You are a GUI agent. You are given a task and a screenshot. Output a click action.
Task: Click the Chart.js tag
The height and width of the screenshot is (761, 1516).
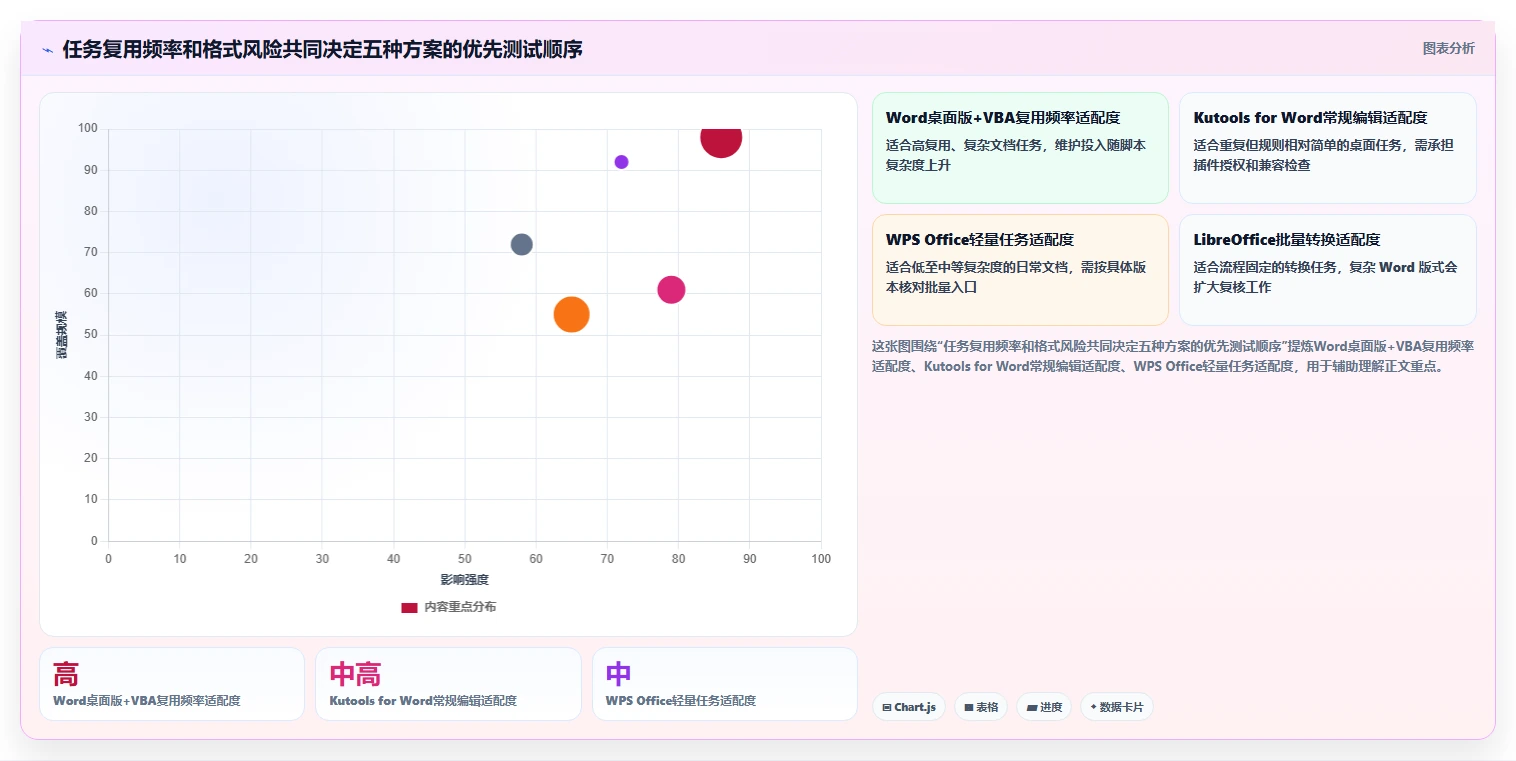(909, 707)
